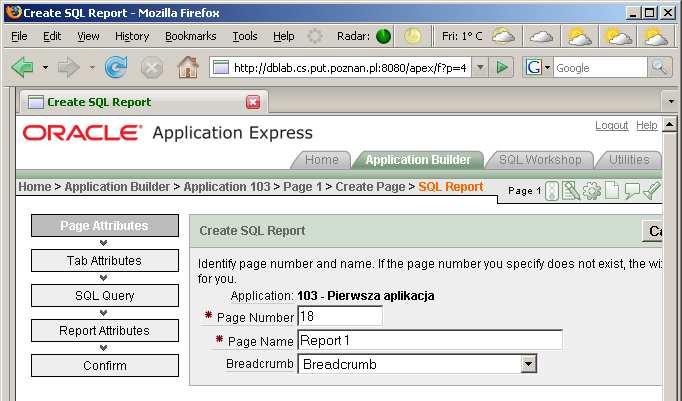This screenshot has width=682, height=401.
Task: Select the Report Attributes wizard step
Action: pyautogui.click(x=105, y=331)
